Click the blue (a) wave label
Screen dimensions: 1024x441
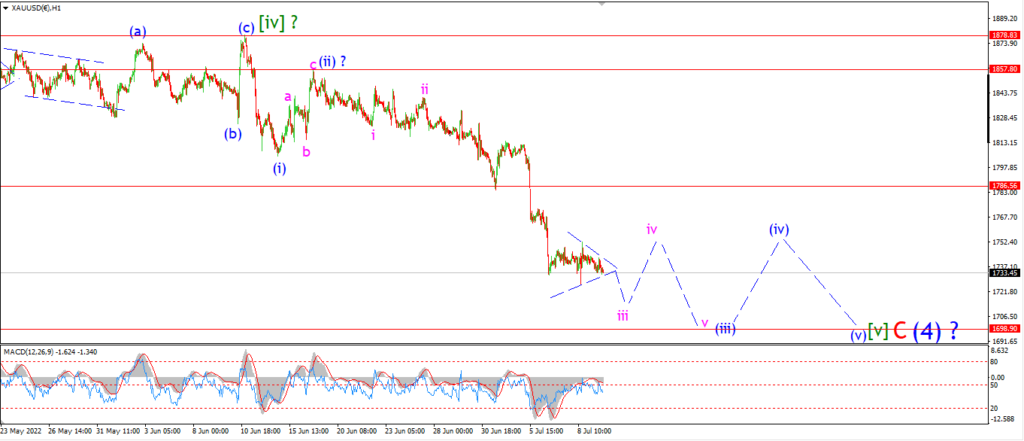coord(137,31)
